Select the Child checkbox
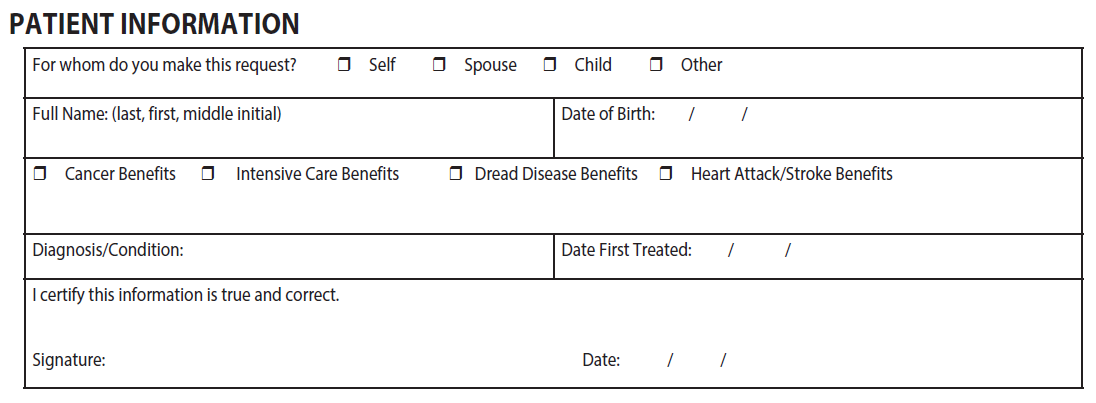This screenshot has height=403, width=1096. click(550, 65)
